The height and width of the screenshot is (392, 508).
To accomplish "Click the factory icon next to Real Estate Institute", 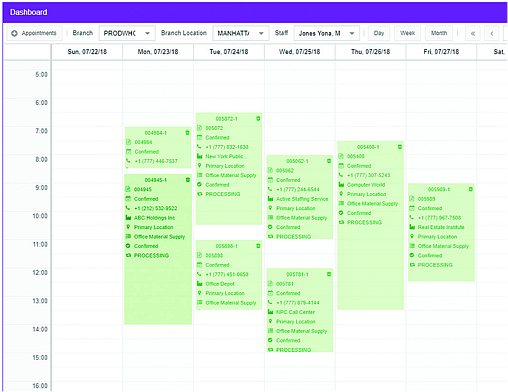I will (x=412, y=227).
